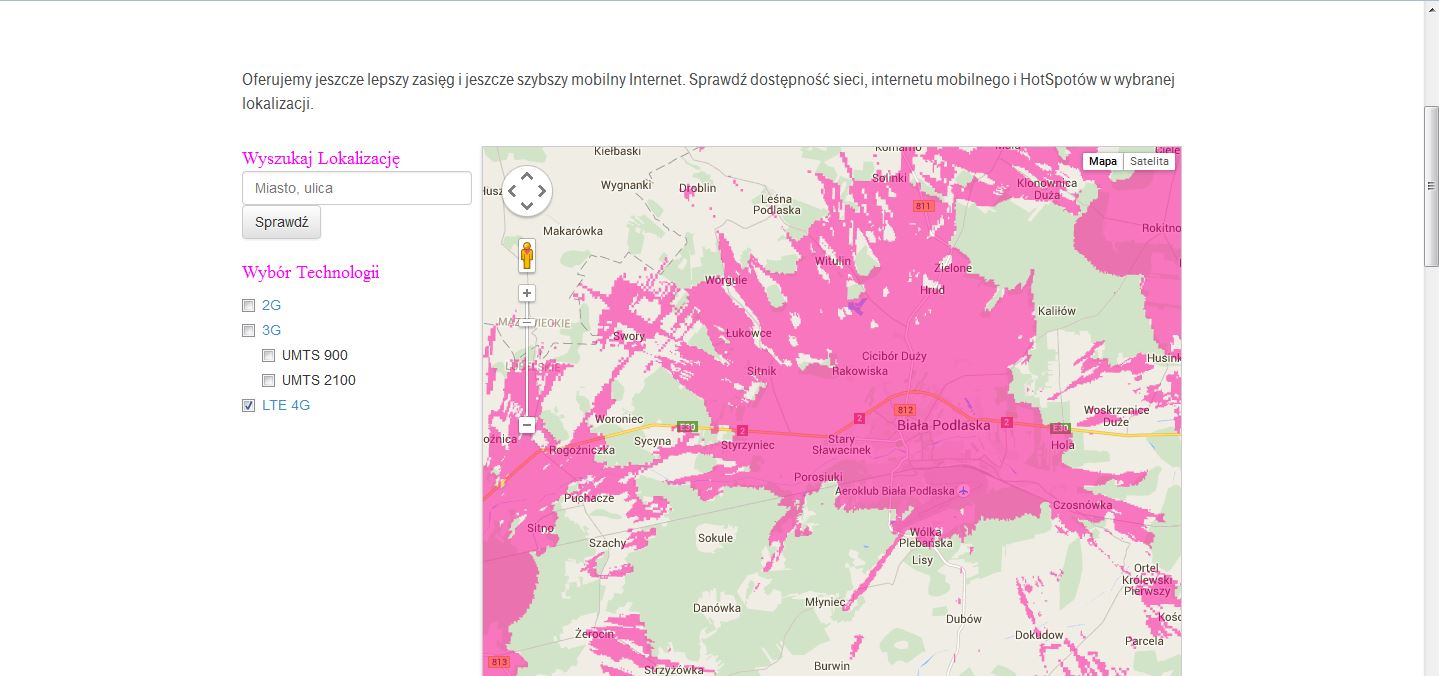Screen dimensions: 1439x676
Task: Click the road 811 shield marker
Action: 922,206
